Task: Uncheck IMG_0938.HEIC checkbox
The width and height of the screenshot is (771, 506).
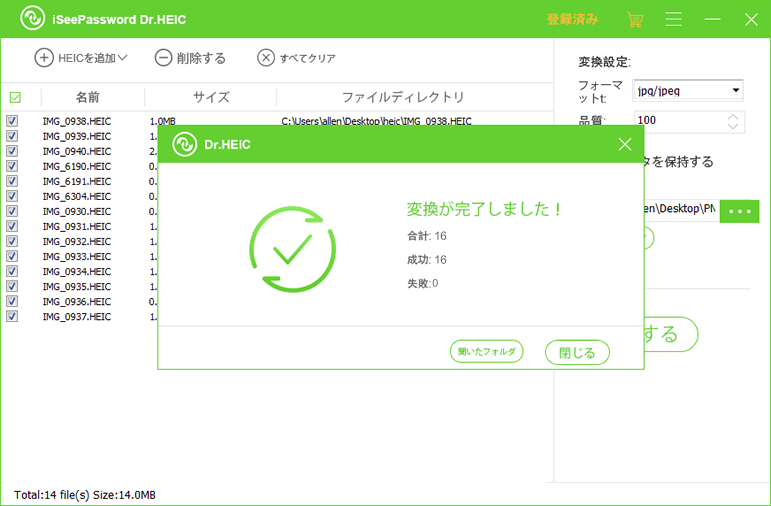Action: point(12,120)
